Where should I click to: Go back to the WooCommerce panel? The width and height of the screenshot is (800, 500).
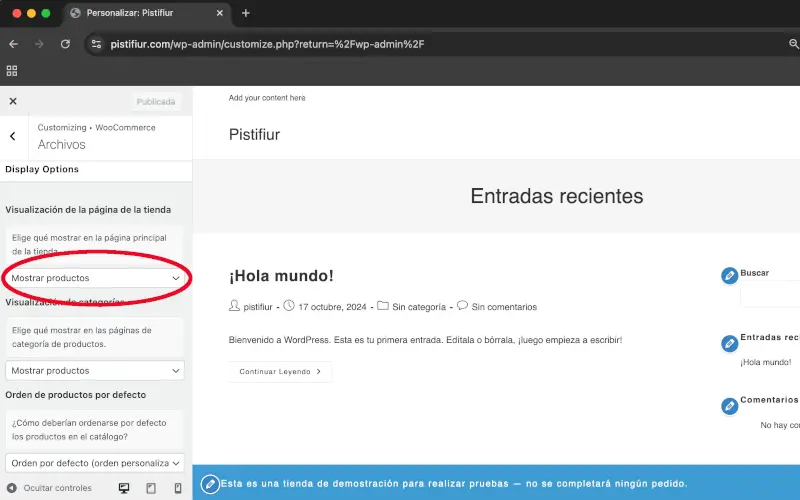[x=13, y=136]
